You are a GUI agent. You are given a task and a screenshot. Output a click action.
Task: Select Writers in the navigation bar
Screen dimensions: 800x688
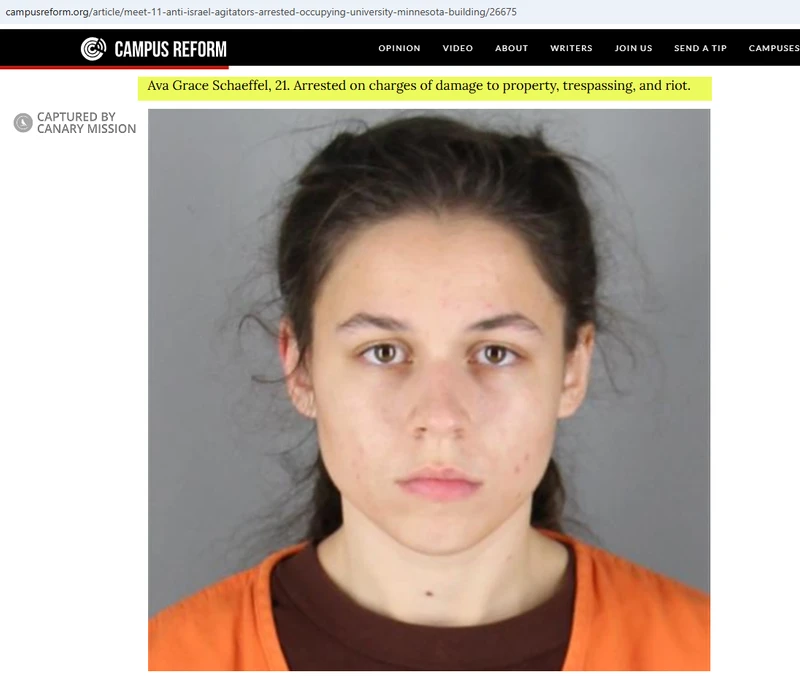tap(571, 48)
